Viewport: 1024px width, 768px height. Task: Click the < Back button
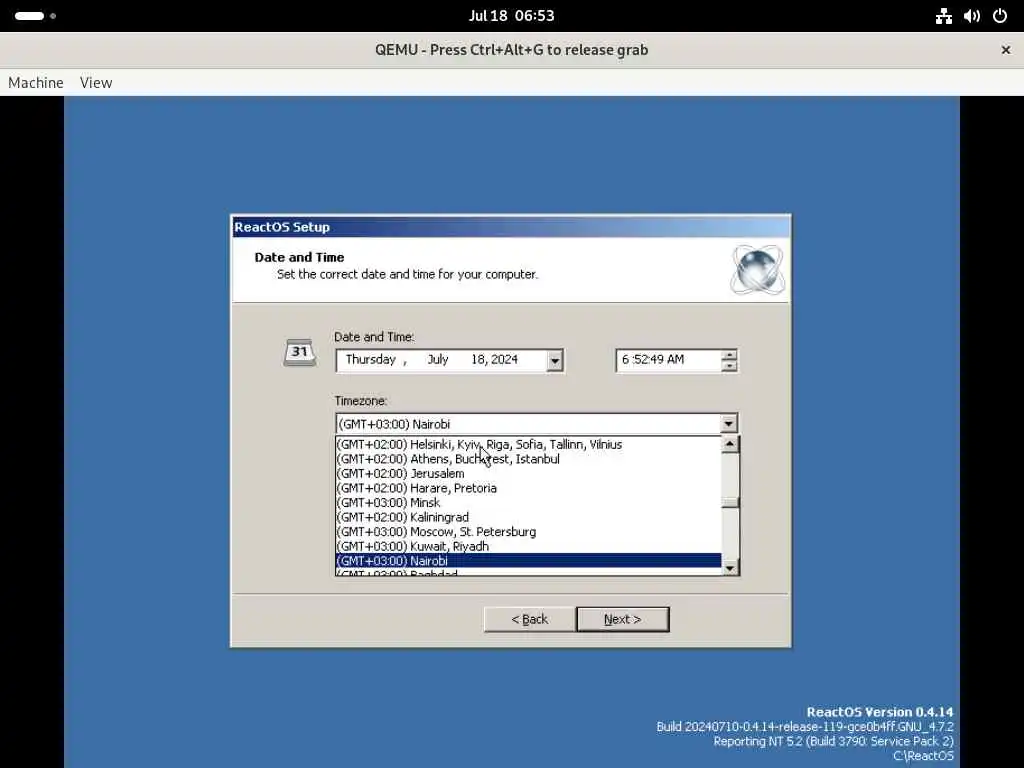click(x=530, y=619)
